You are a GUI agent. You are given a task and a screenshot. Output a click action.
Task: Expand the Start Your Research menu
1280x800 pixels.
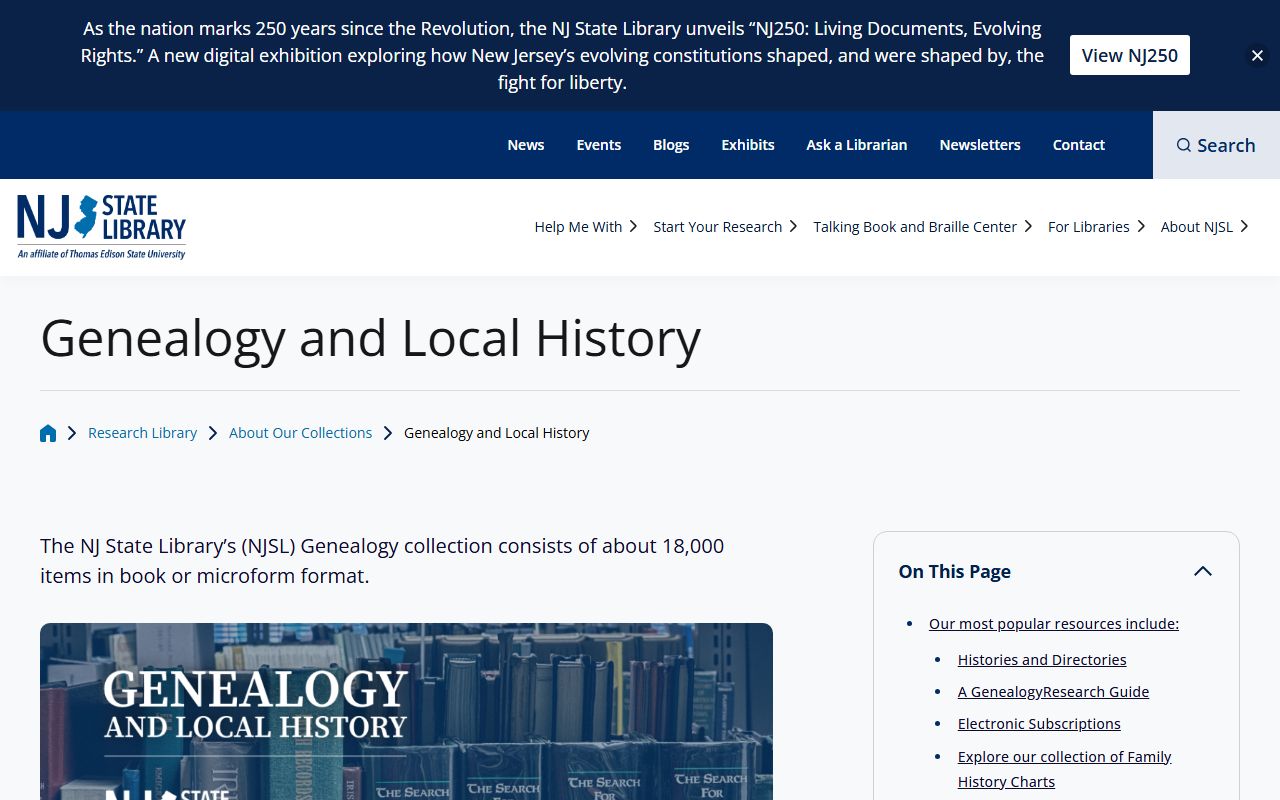pyautogui.click(x=725, y=227)
